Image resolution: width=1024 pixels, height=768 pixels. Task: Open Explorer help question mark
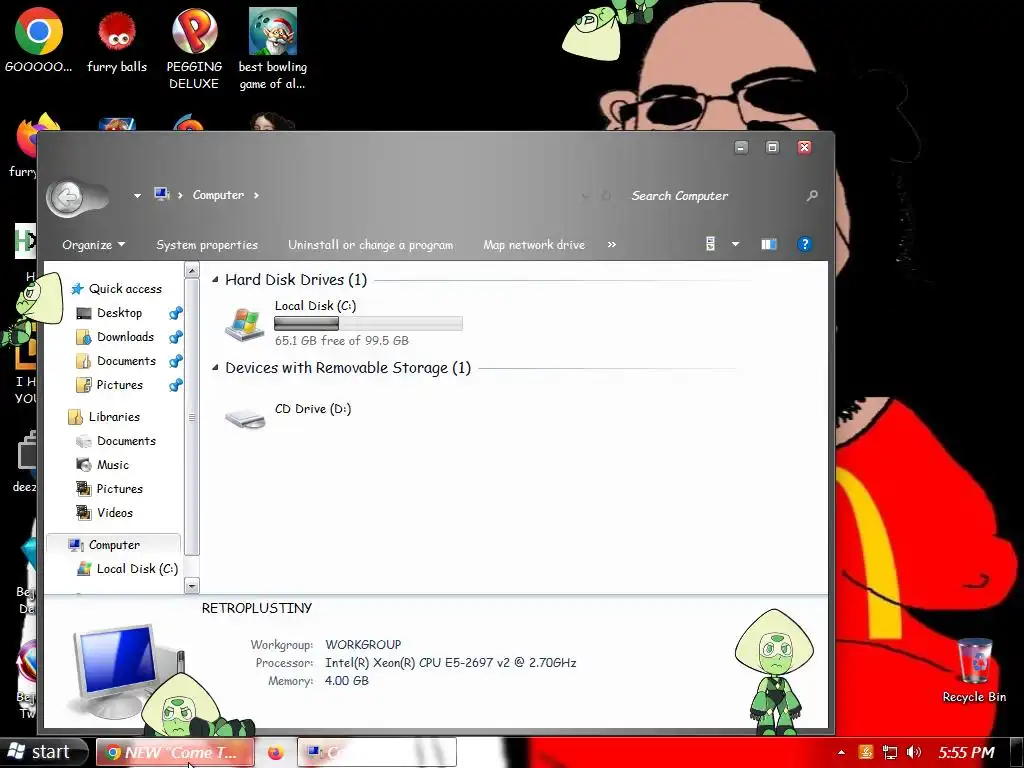coord(805,244)
